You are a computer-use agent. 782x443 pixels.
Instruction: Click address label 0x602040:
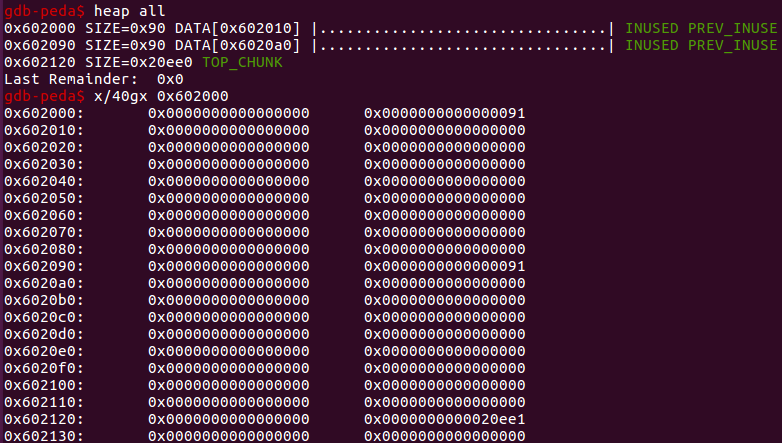point(44,181)
